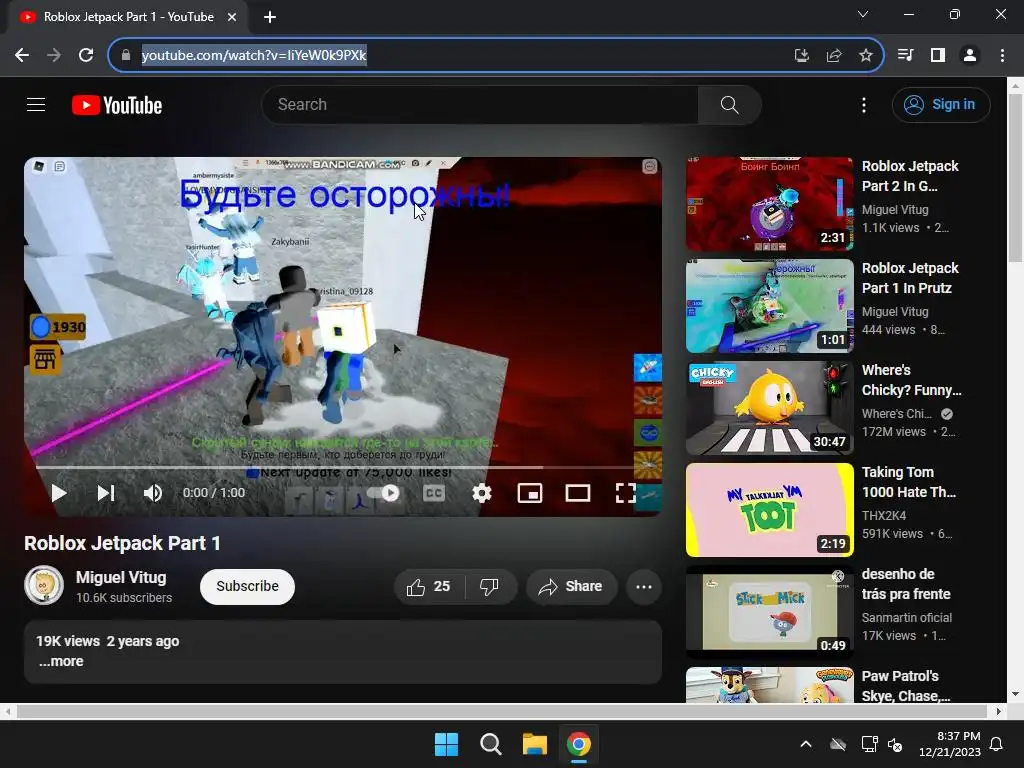Close the Roblox Jetpack Part 1 tab
Viewport: 1024px width, 768px height.
[232, 17]
